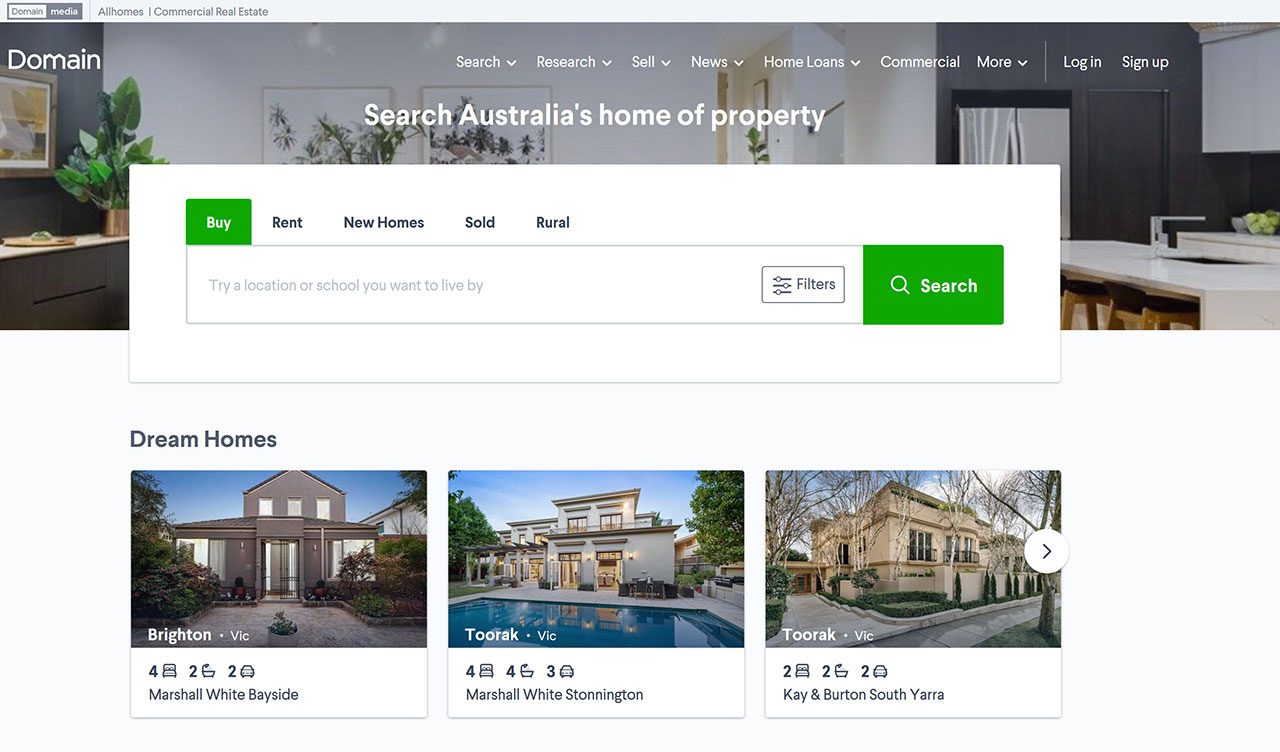Image resolution: width=1280 pixels, height=752 pixels.
Task: Click car icon on Kay & Burton listing
Action: coord(880,671)
